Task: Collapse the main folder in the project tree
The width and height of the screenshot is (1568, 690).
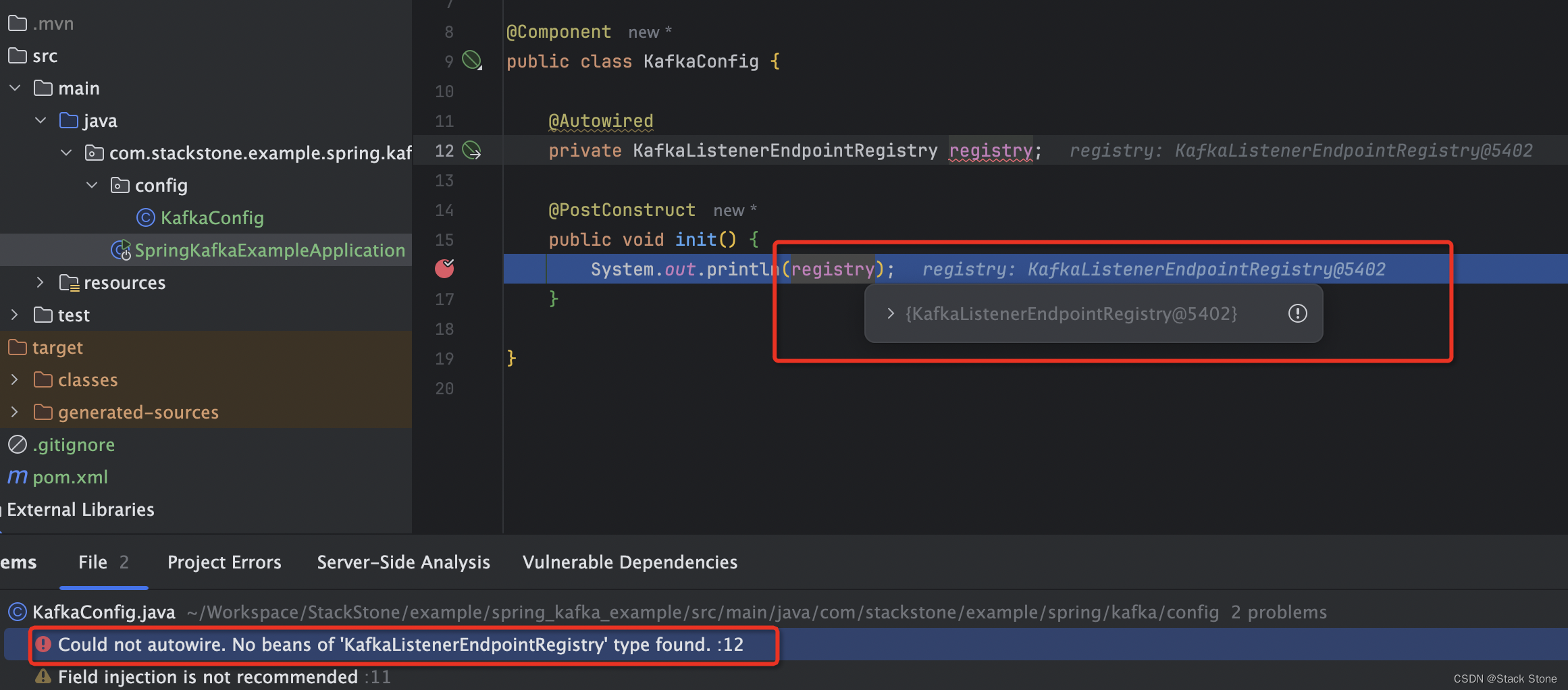Action: coord(14,87)
